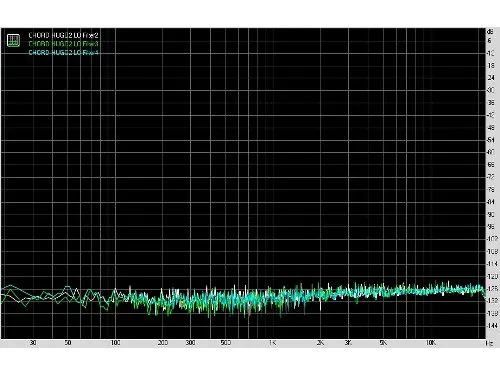Image resolution: width=500 pixels, height=375 pixels.
Task: Select the white CHORD HUGO2 LO Fixe2 legend entry
Action: pyautogui.click(x=63, y=35)
